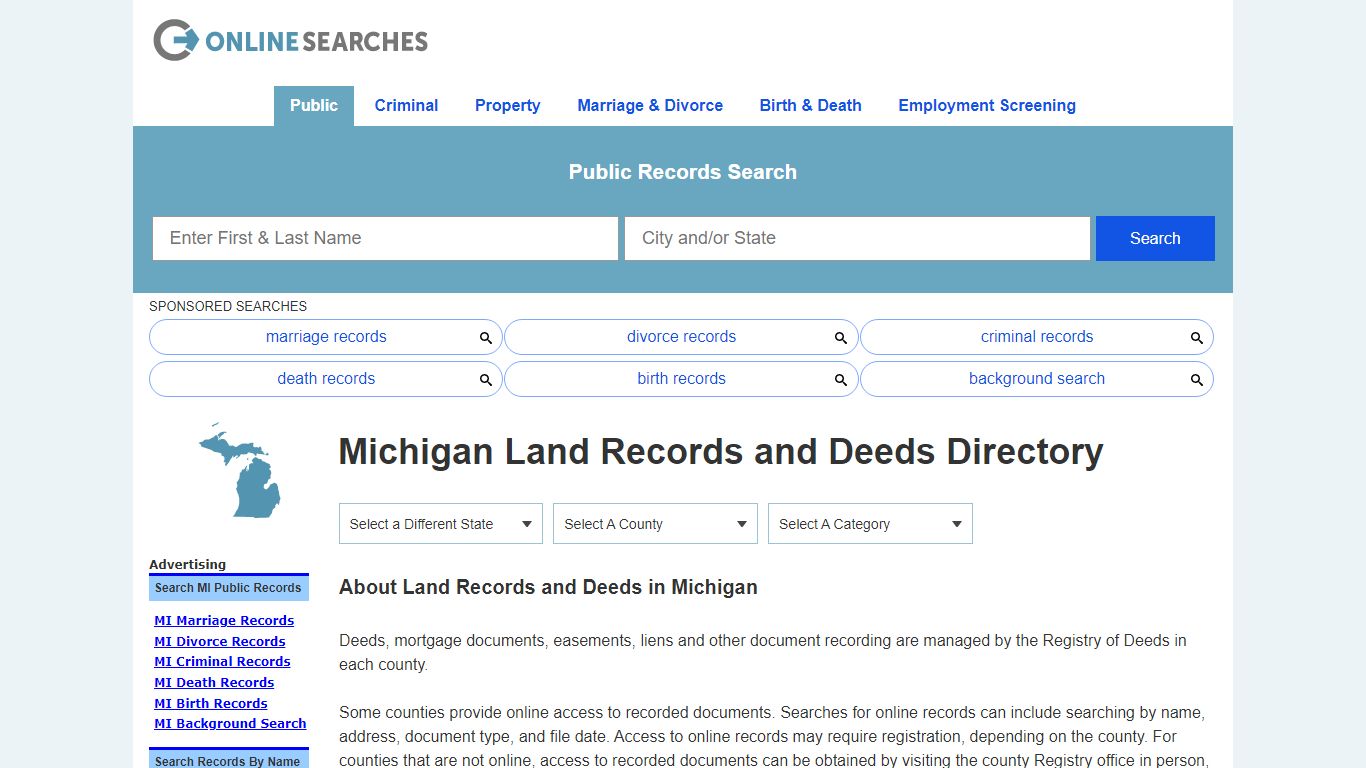Open divorce records sponsored search

[681, 337]
